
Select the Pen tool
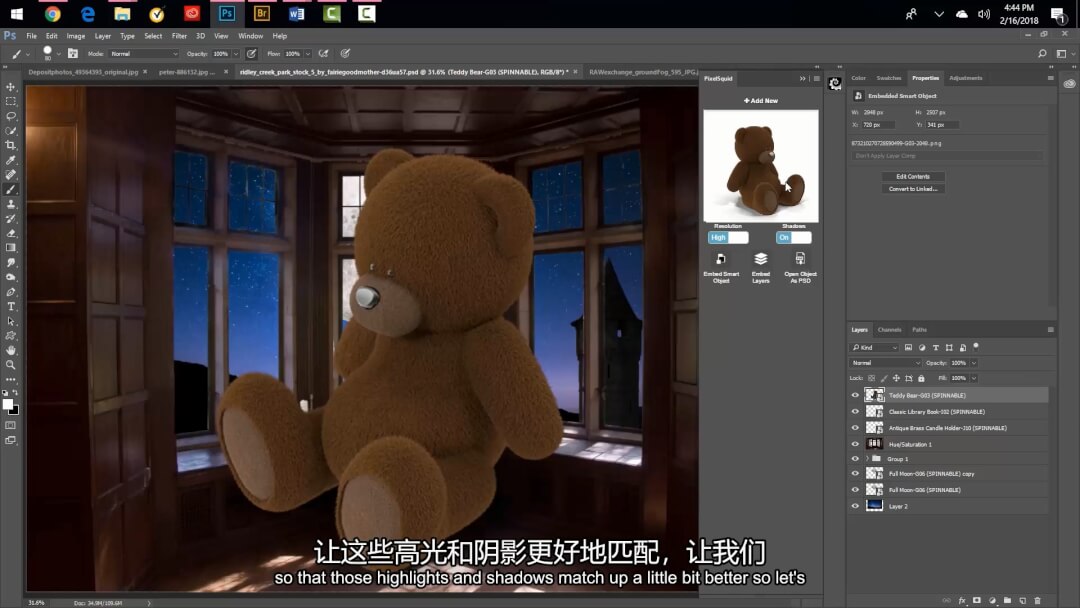click(x=10, y=292)
